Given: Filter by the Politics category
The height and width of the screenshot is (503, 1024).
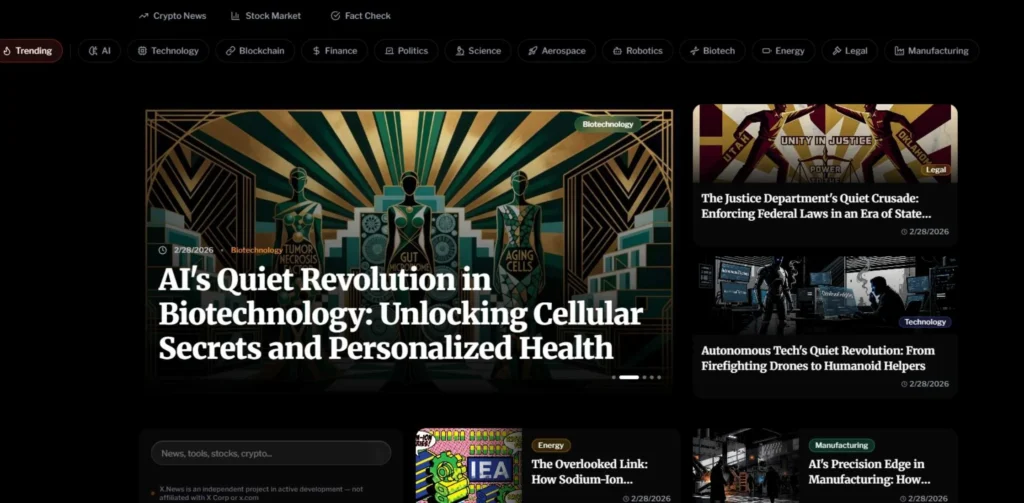Looking at the screenshot, I should (x=406, y=51).
